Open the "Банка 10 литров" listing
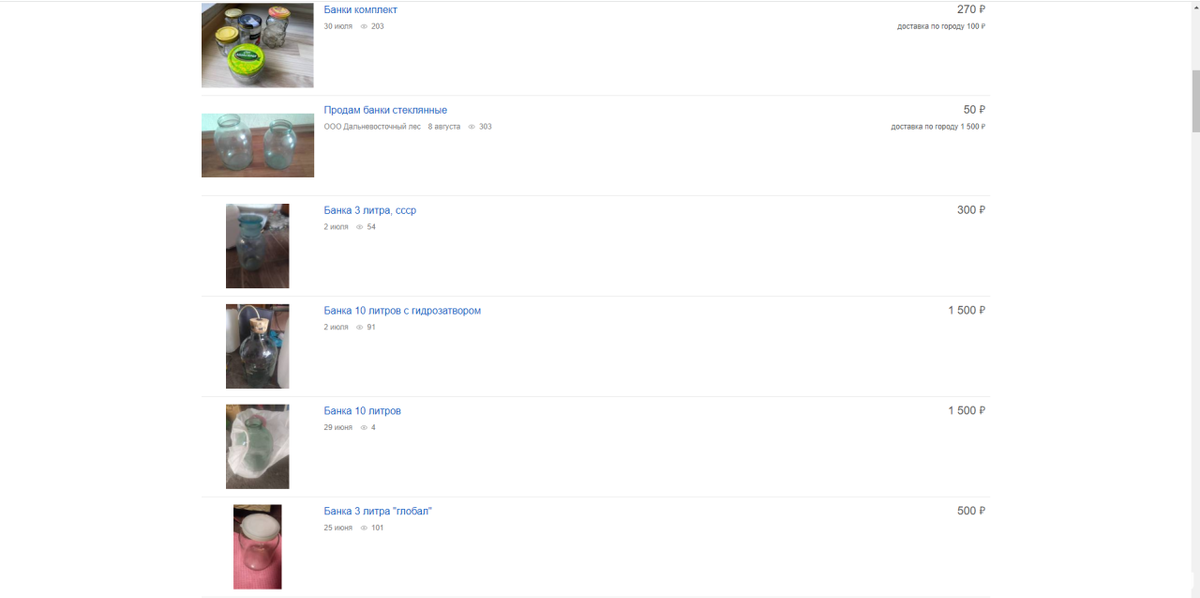1200x598 pixels. point(362,411)
